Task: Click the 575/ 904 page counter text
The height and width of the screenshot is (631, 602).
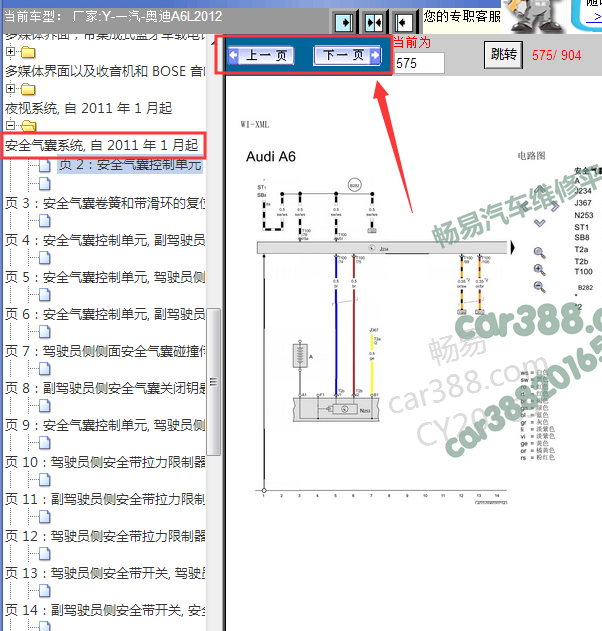Action: click(557, 55)
